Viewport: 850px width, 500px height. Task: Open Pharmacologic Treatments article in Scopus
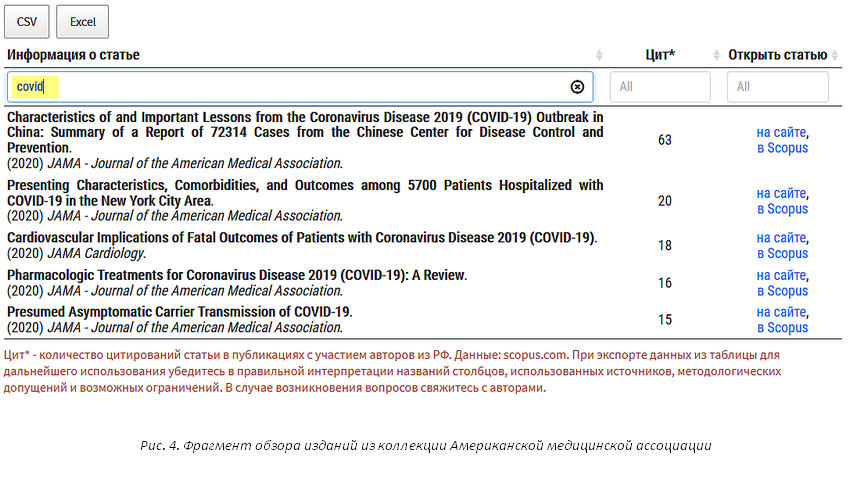tap(782, 291)
